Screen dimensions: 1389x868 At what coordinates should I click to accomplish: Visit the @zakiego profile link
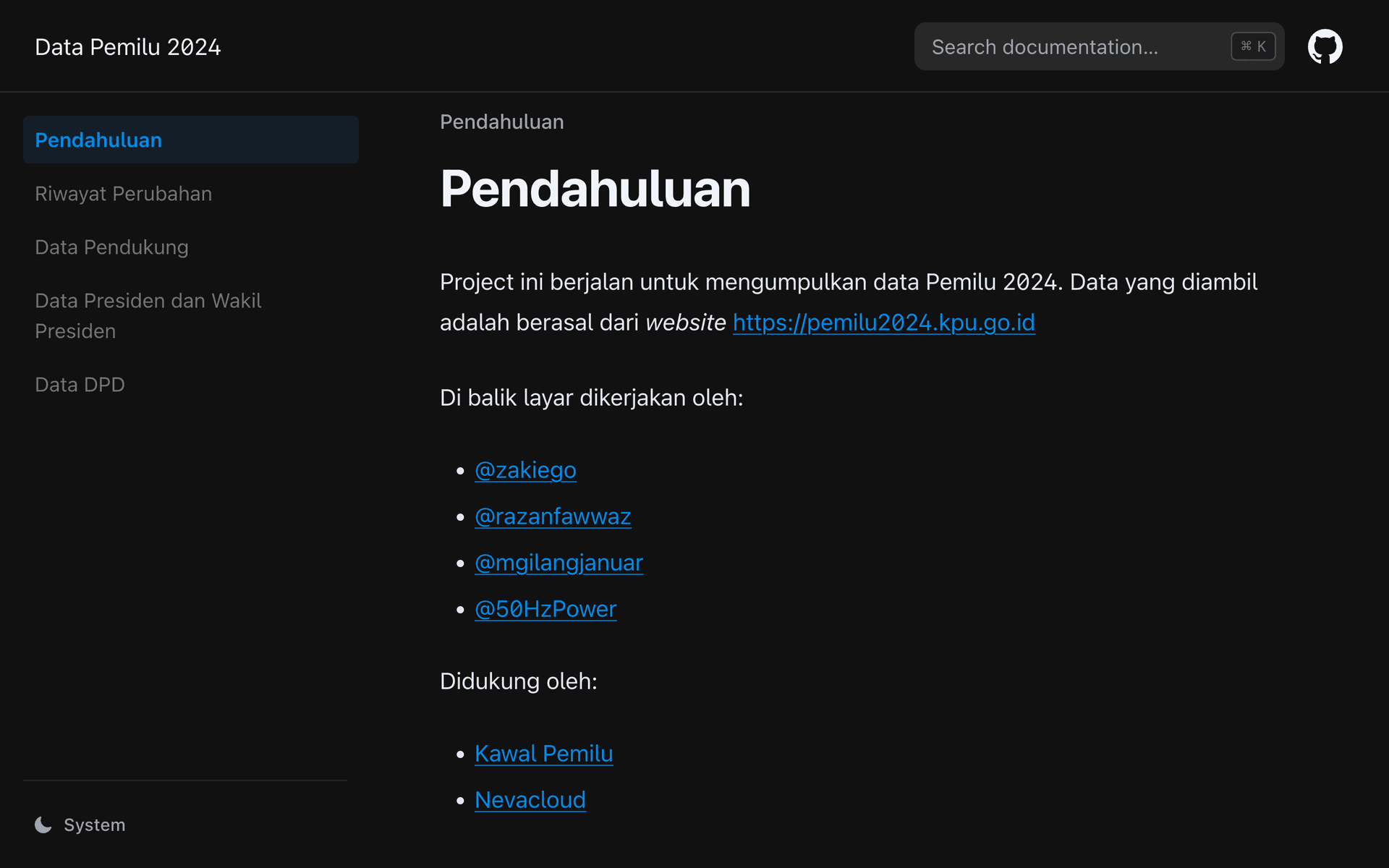click(525, 469)
